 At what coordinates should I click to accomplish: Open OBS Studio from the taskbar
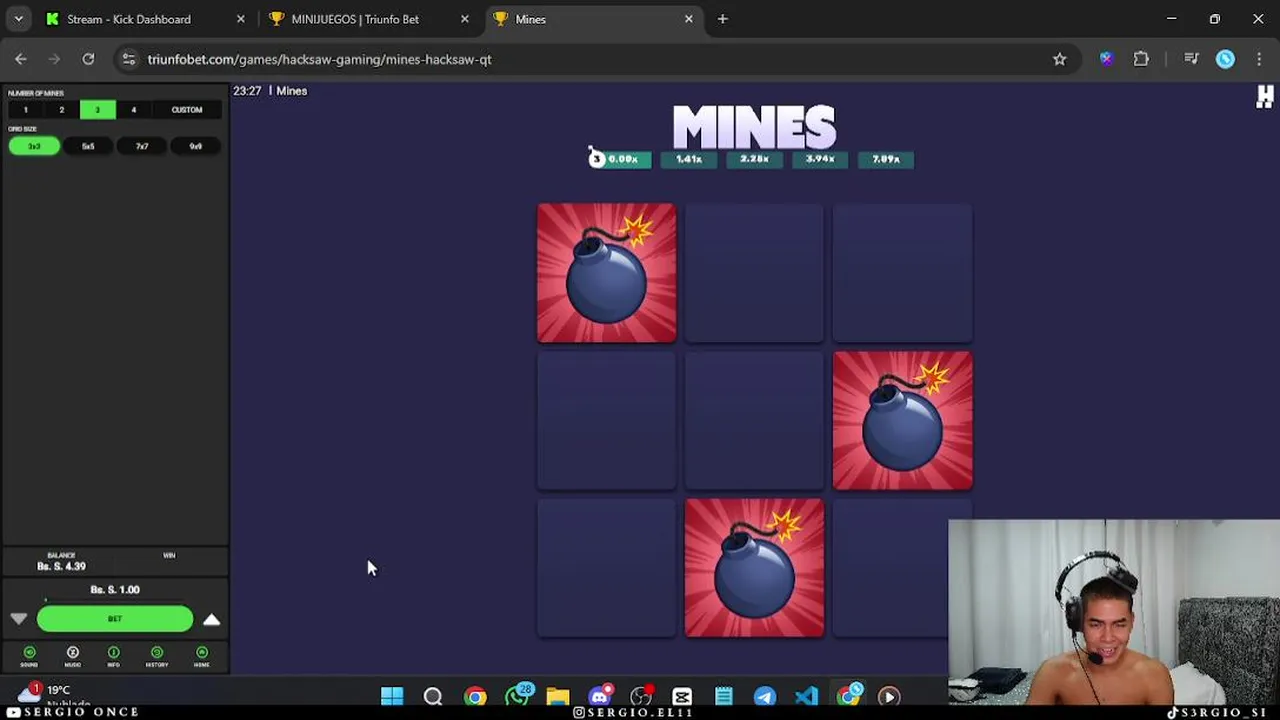(x=641, y=696)
